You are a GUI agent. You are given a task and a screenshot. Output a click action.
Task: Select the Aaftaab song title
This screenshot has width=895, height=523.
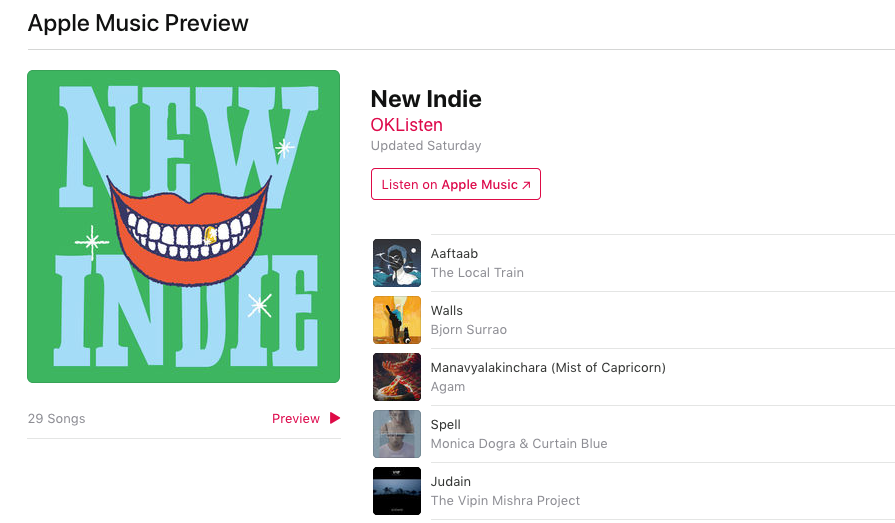(x=454, y=254)
